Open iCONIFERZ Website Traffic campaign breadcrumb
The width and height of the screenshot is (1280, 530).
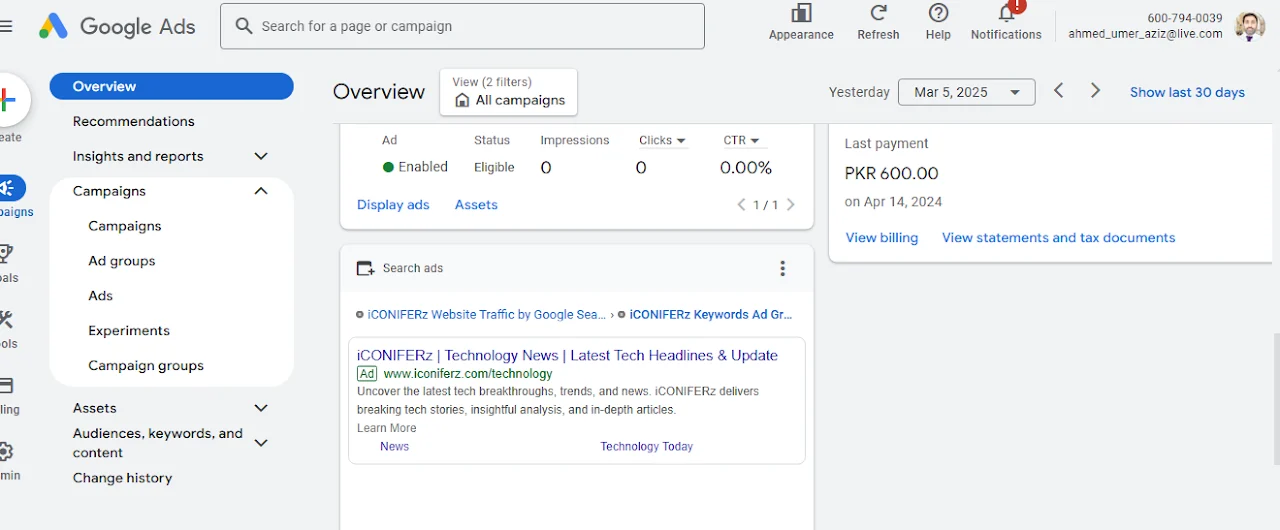click(x=486, y=314)
